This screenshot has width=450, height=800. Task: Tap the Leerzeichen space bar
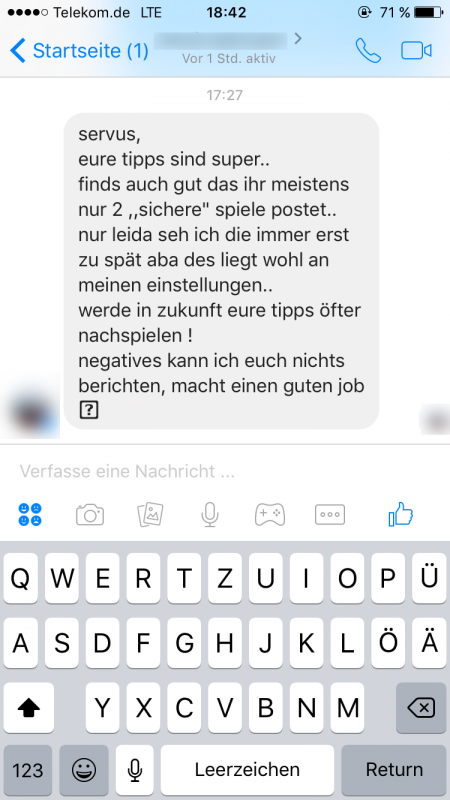tap(247, 769)
